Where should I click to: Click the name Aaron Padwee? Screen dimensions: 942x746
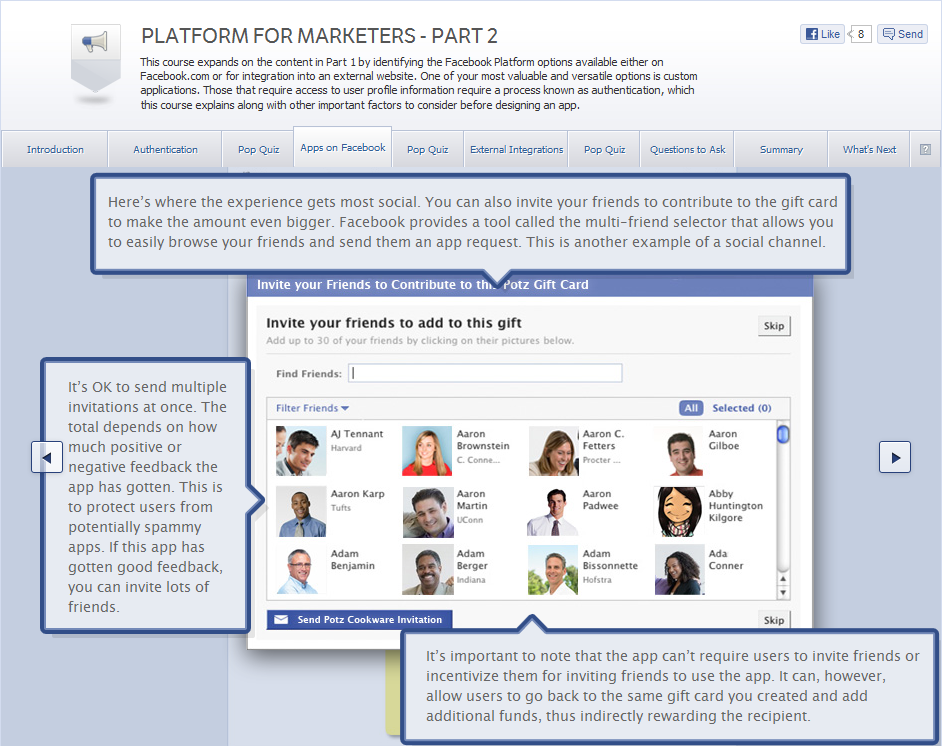[x=600, y=500]
